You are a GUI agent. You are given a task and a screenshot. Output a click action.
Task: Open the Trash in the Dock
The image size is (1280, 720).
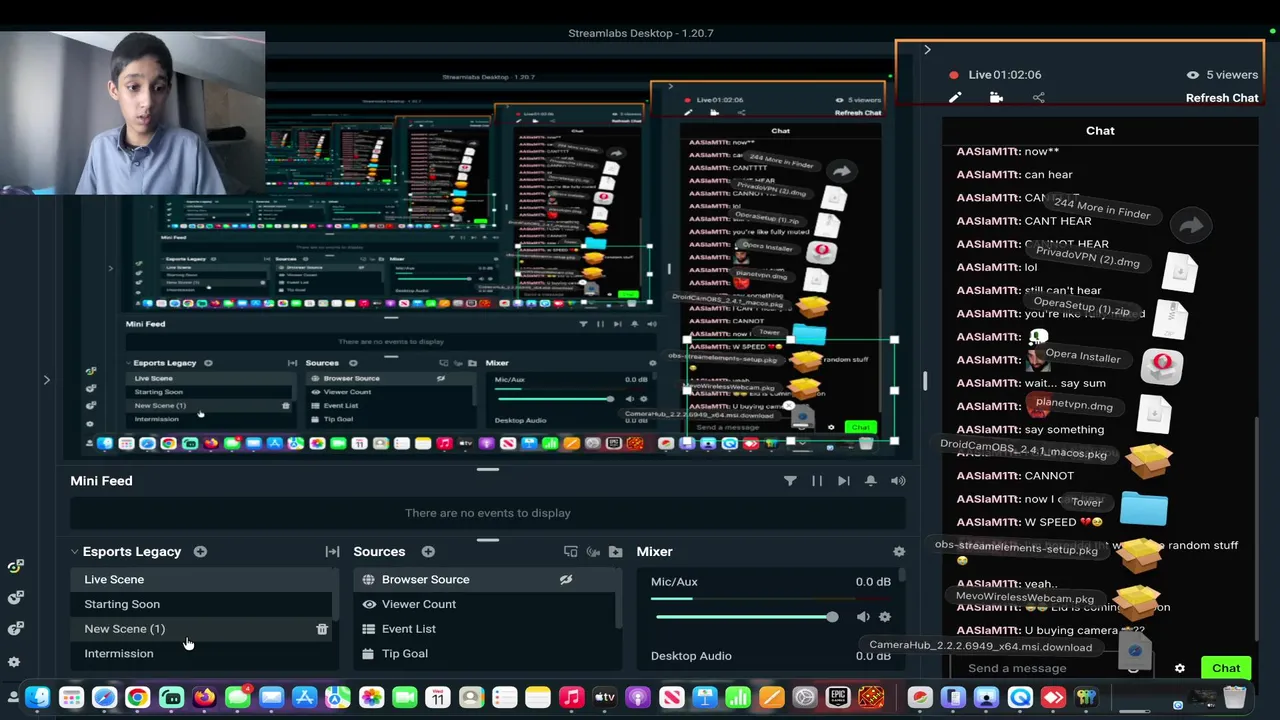coord(1235,697)
